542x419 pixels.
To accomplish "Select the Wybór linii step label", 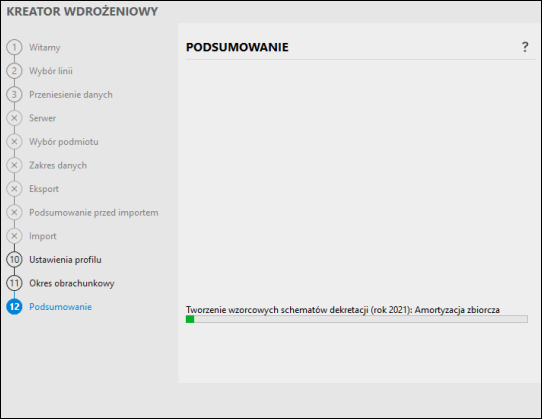I will 51,71.
